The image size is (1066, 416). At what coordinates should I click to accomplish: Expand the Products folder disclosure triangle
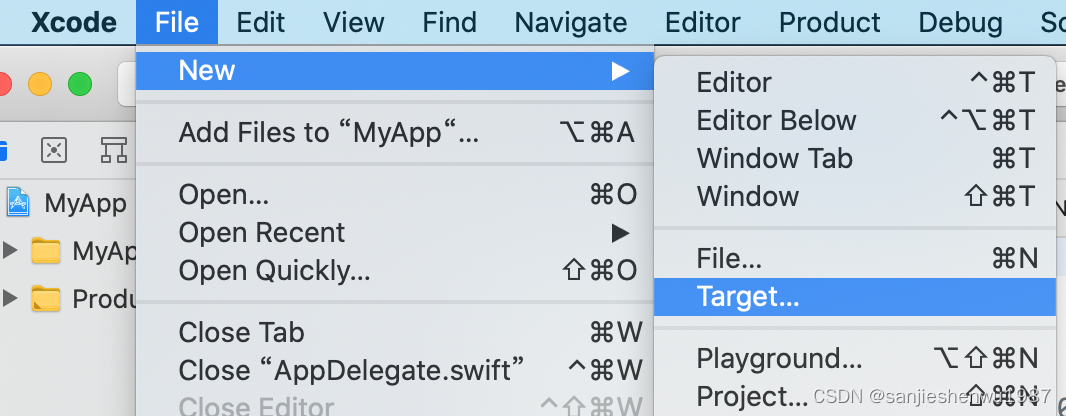click(10, 298)
